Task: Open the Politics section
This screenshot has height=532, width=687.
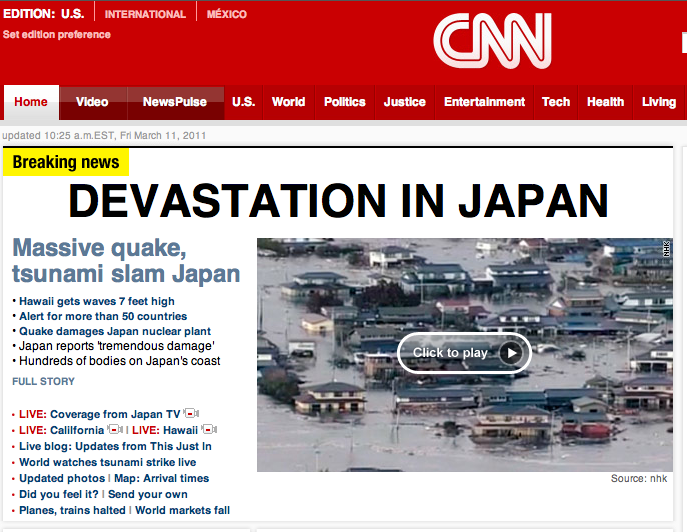Action: click(x=345, y=102)
